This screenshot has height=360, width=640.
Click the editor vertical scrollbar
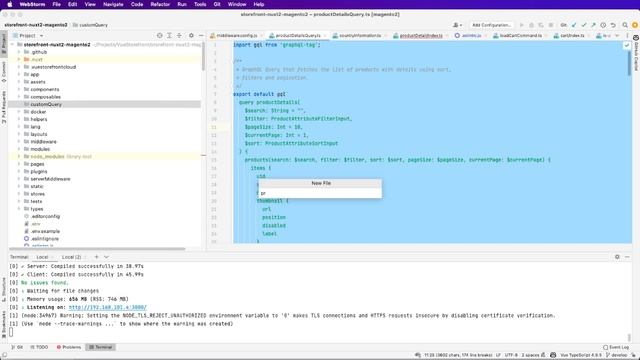pyautogui.click(x=629, y=63)
